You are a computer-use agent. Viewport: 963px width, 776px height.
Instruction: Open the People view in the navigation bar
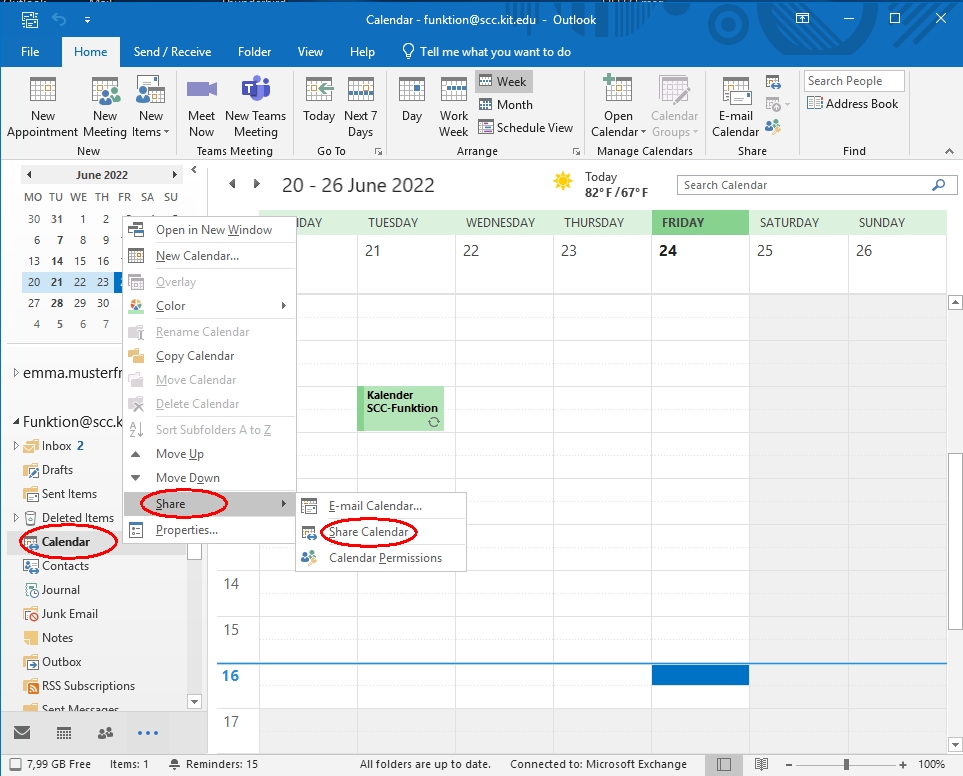(x=105, y=733)
